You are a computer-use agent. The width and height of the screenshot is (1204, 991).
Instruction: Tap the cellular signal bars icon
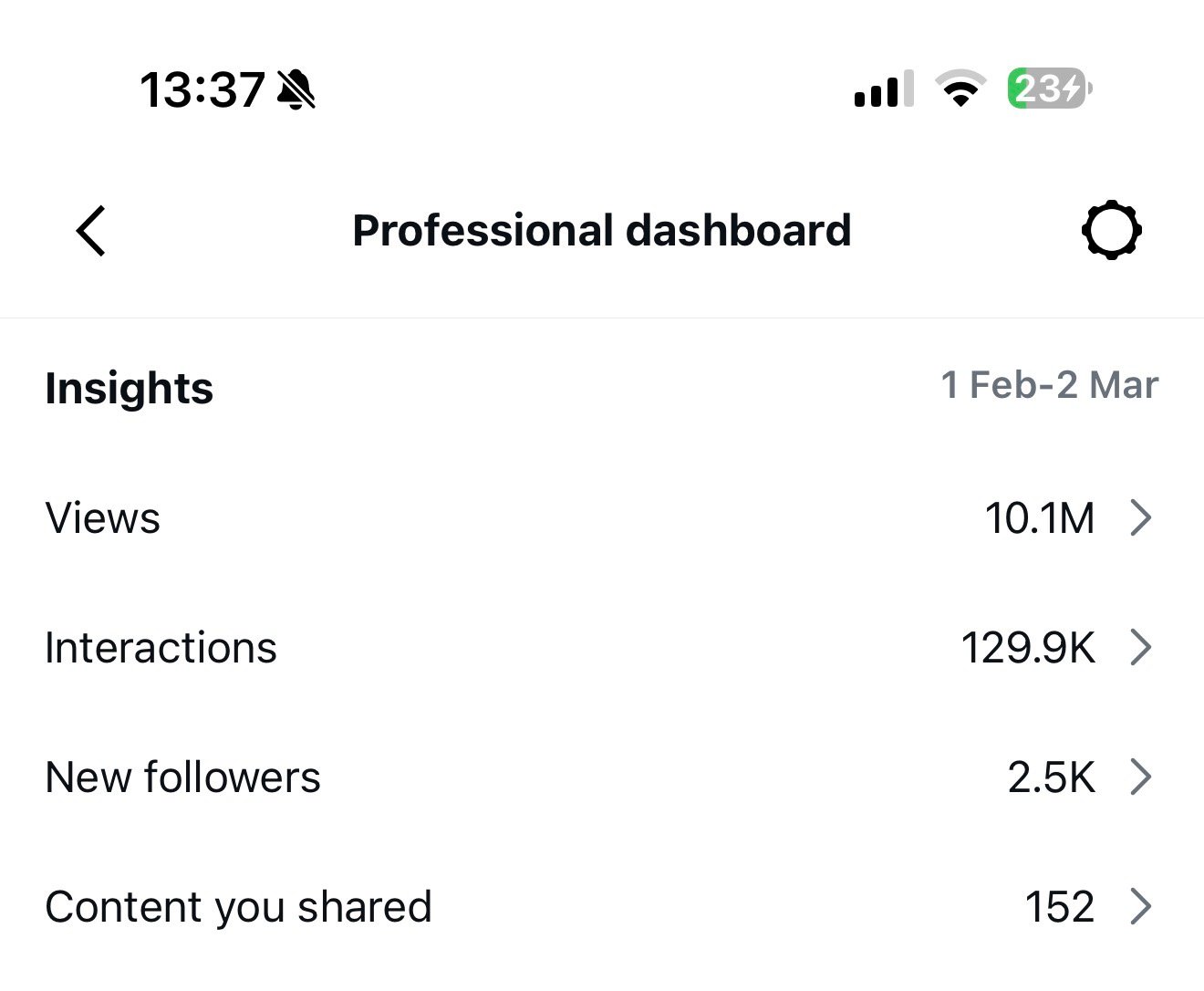pos(883,89)
